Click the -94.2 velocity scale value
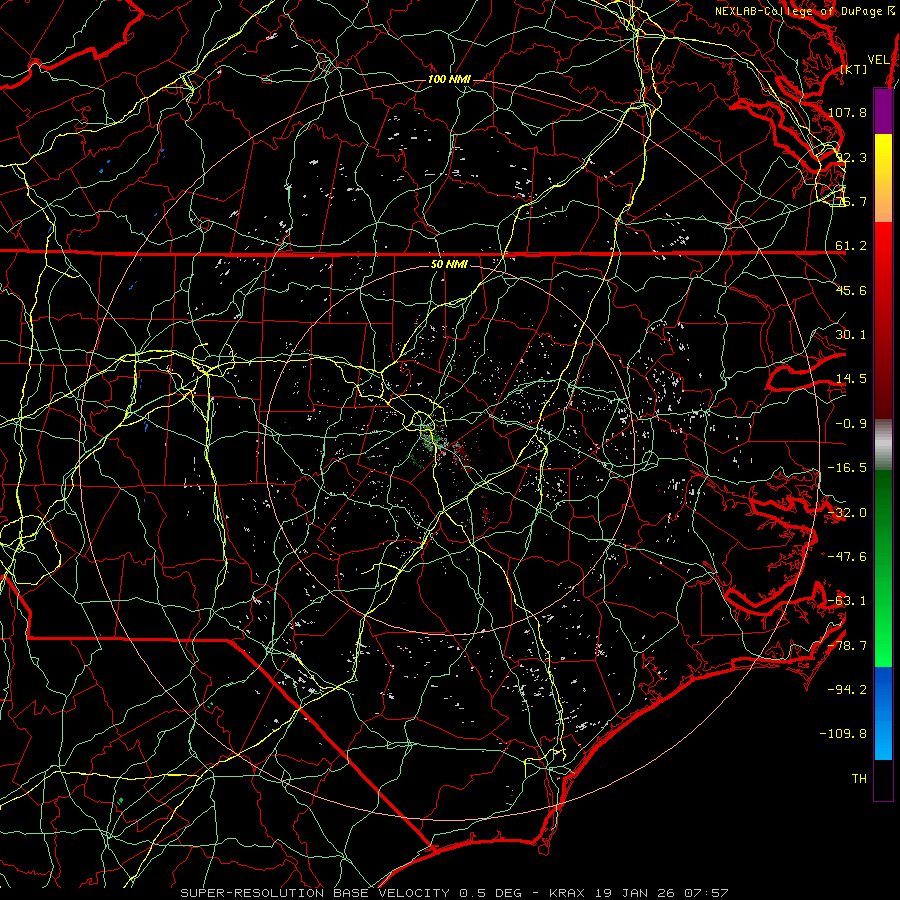The height and width of the screenshot is (900, 900). pos(847,689)
